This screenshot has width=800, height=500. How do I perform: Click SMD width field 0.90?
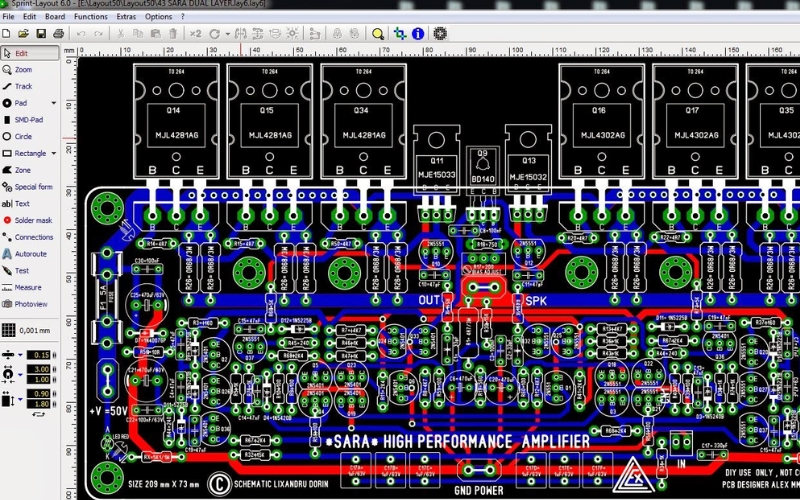tap(38, 394)
